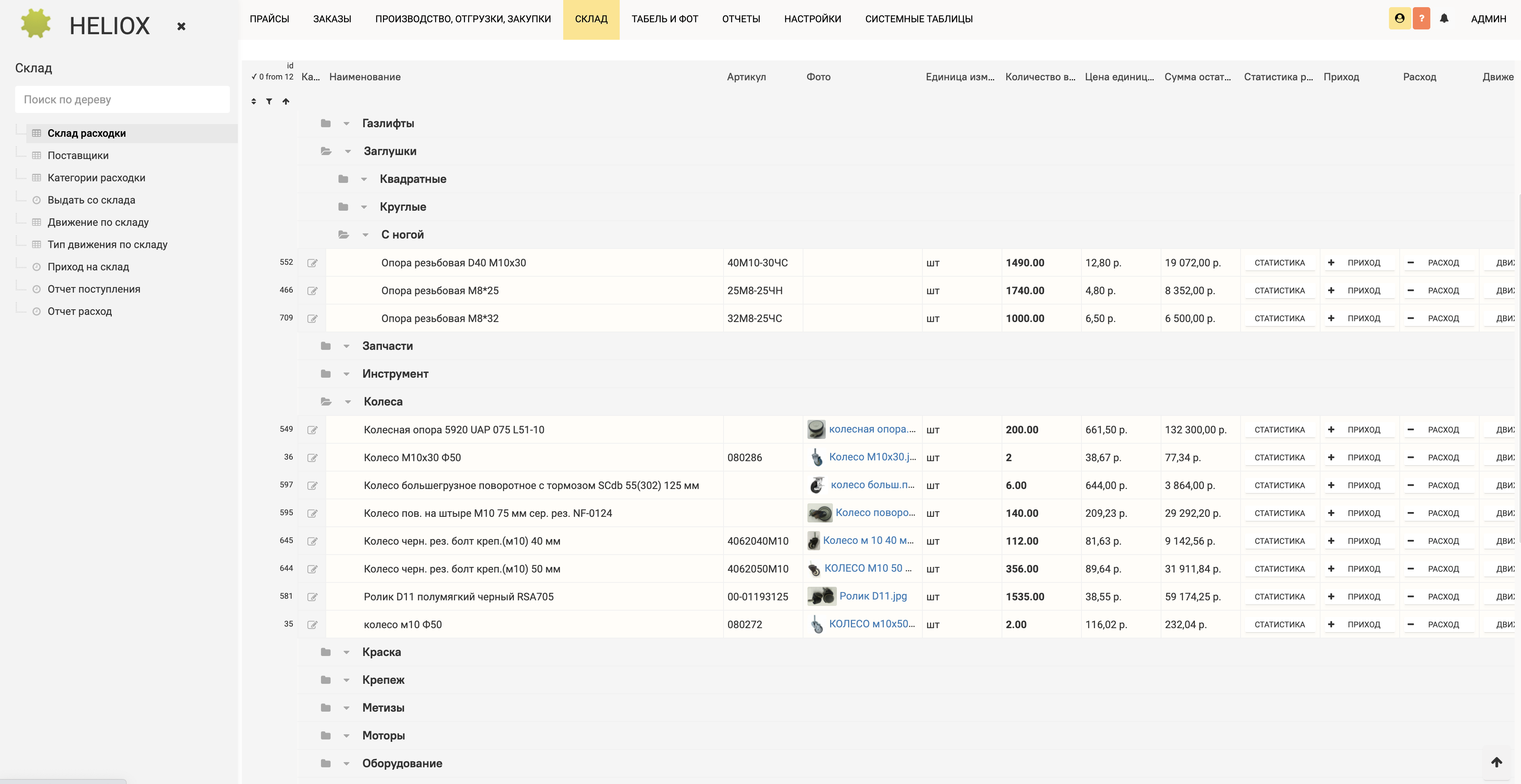
Task: Edit row 644 Колесо черн. 50 мм
Action: (312, 569)
